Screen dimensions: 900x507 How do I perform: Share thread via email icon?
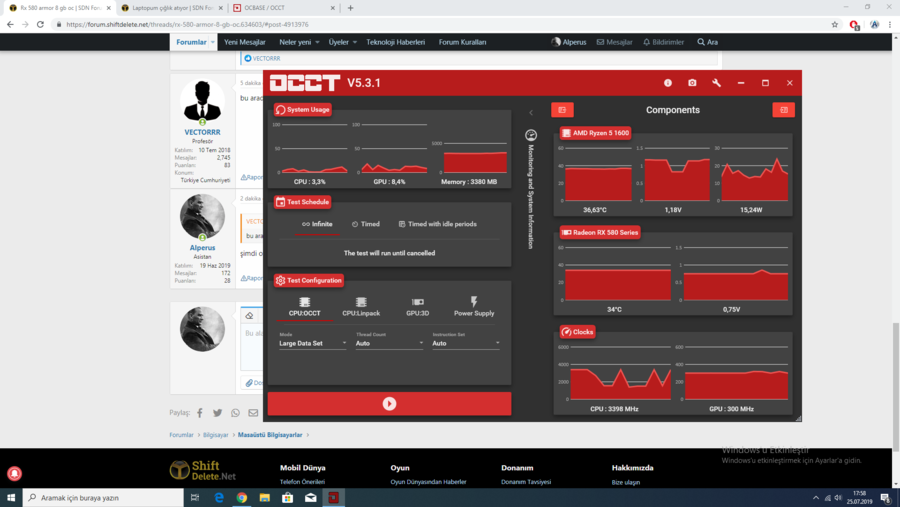pyautogui.click(x=253, y=413)
